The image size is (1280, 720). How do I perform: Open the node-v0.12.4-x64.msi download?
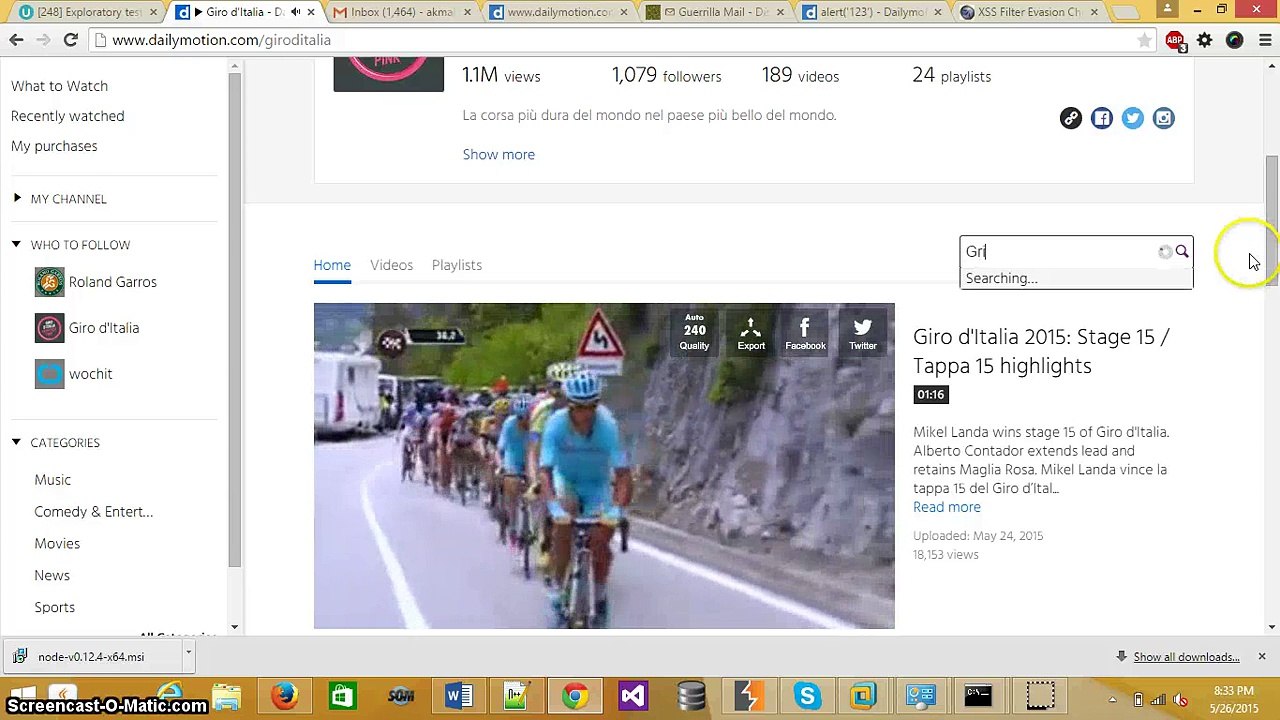[91, 657]
